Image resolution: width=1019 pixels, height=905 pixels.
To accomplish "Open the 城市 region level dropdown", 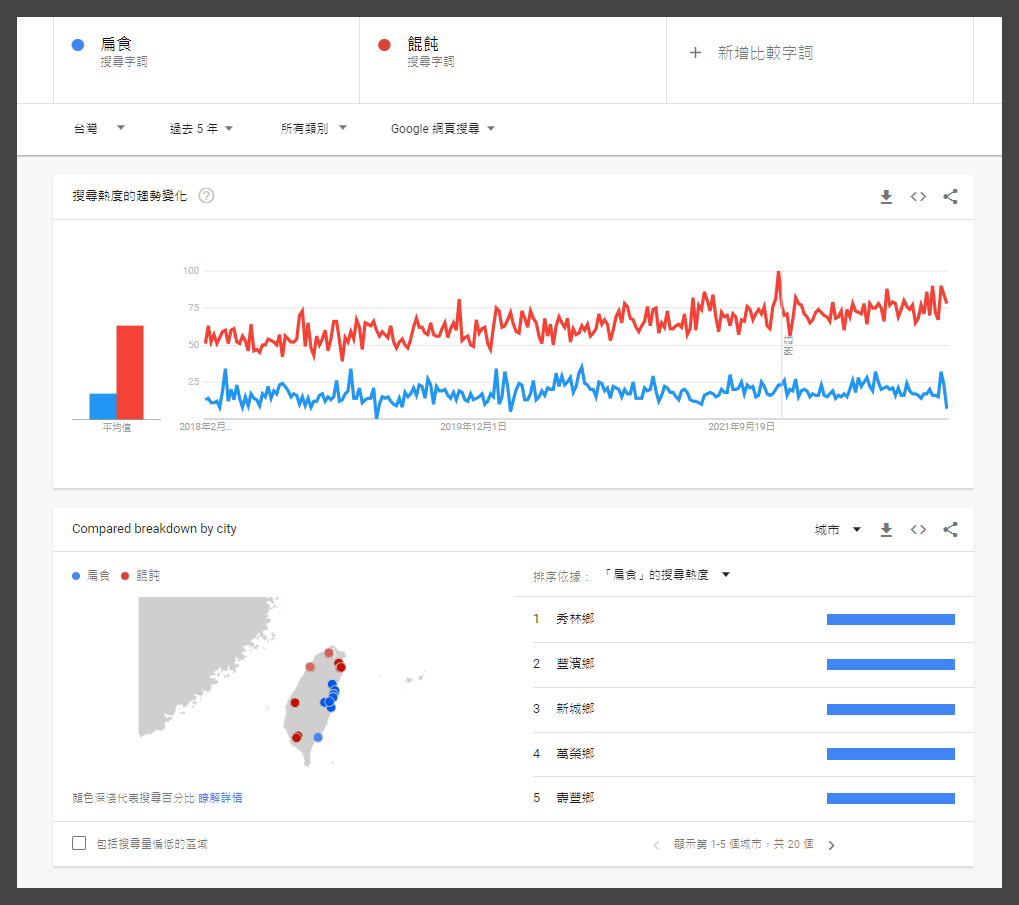I will point(838,530).
